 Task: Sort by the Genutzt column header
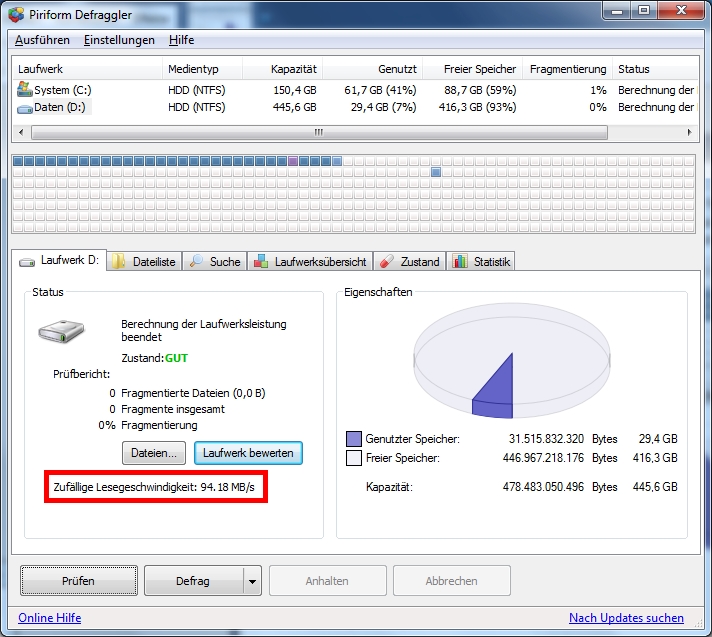[373, 69]
